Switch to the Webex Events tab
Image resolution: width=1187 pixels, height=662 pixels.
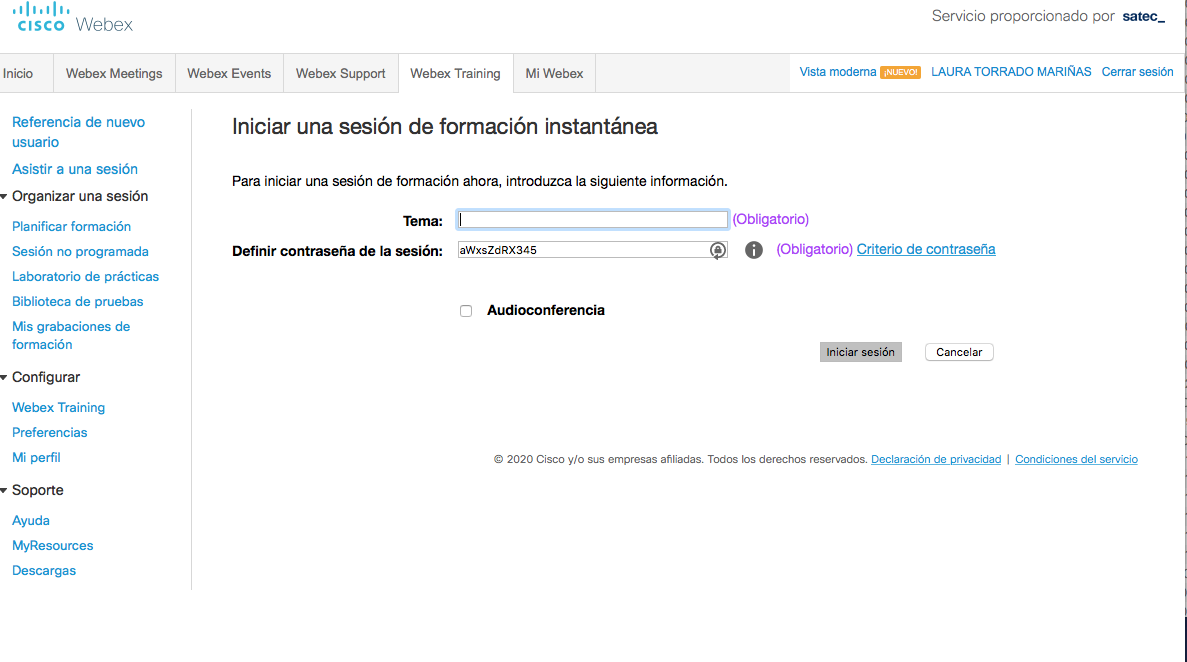tap(229, 73)
